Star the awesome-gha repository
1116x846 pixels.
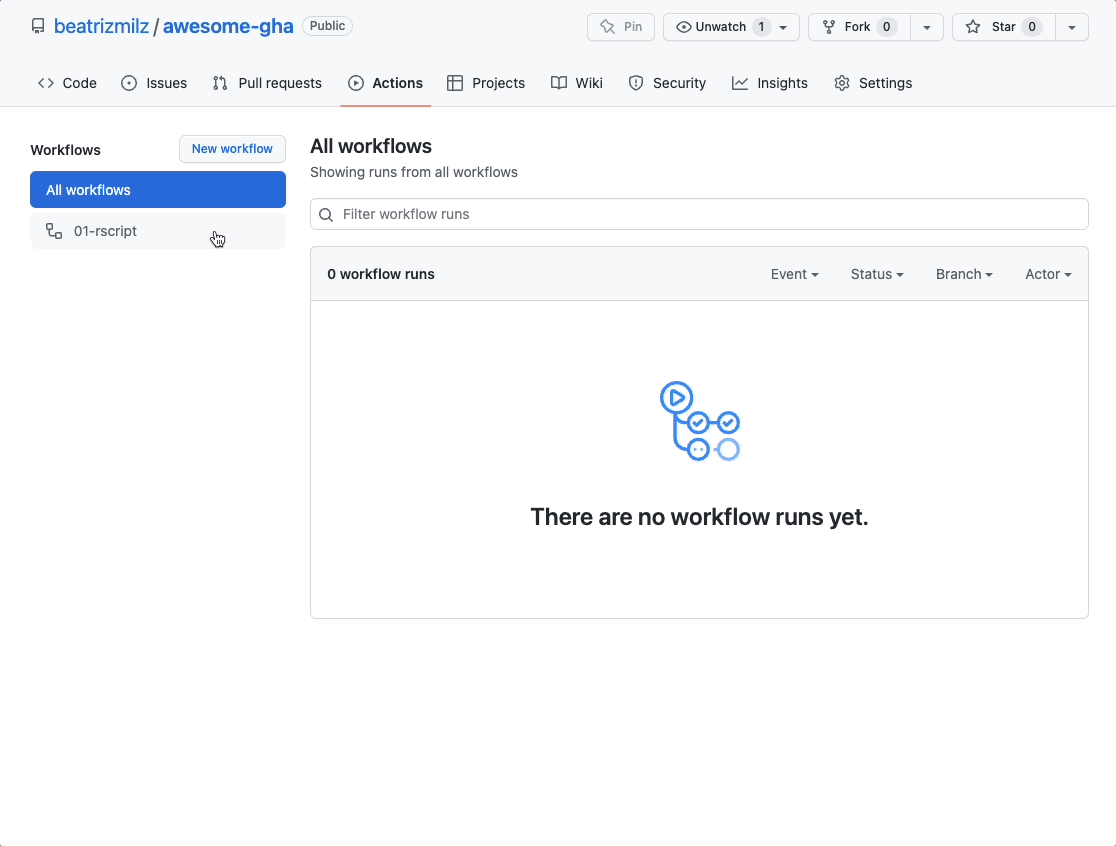click(1003, 27)
